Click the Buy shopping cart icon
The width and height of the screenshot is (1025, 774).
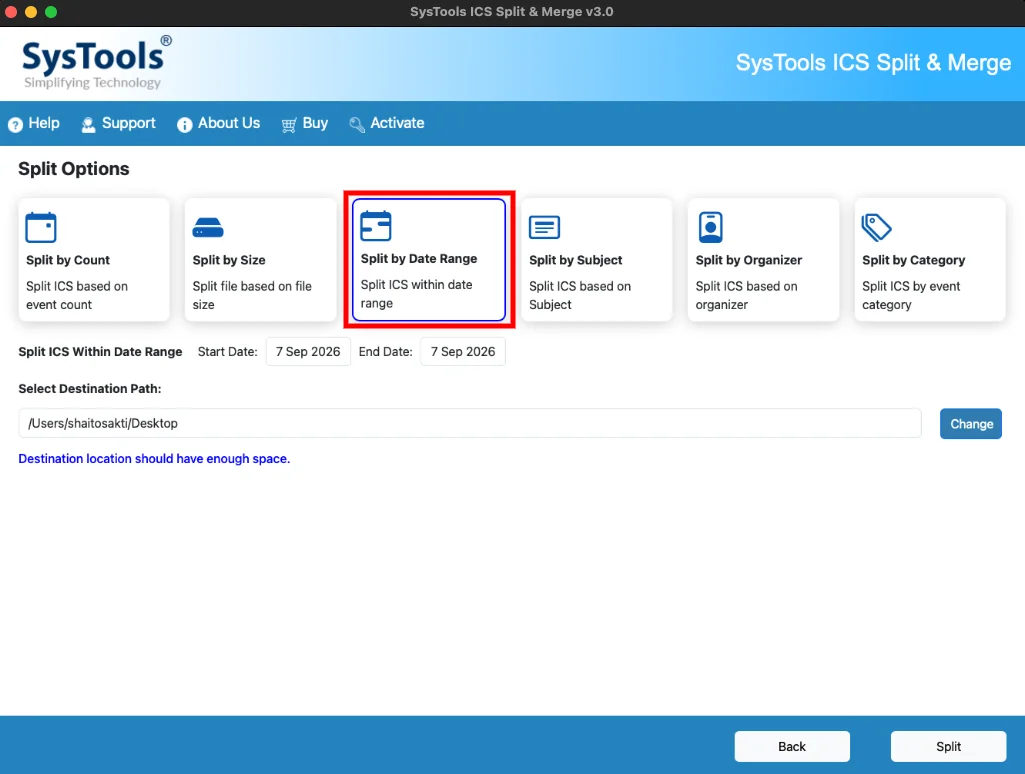[289, 124]
